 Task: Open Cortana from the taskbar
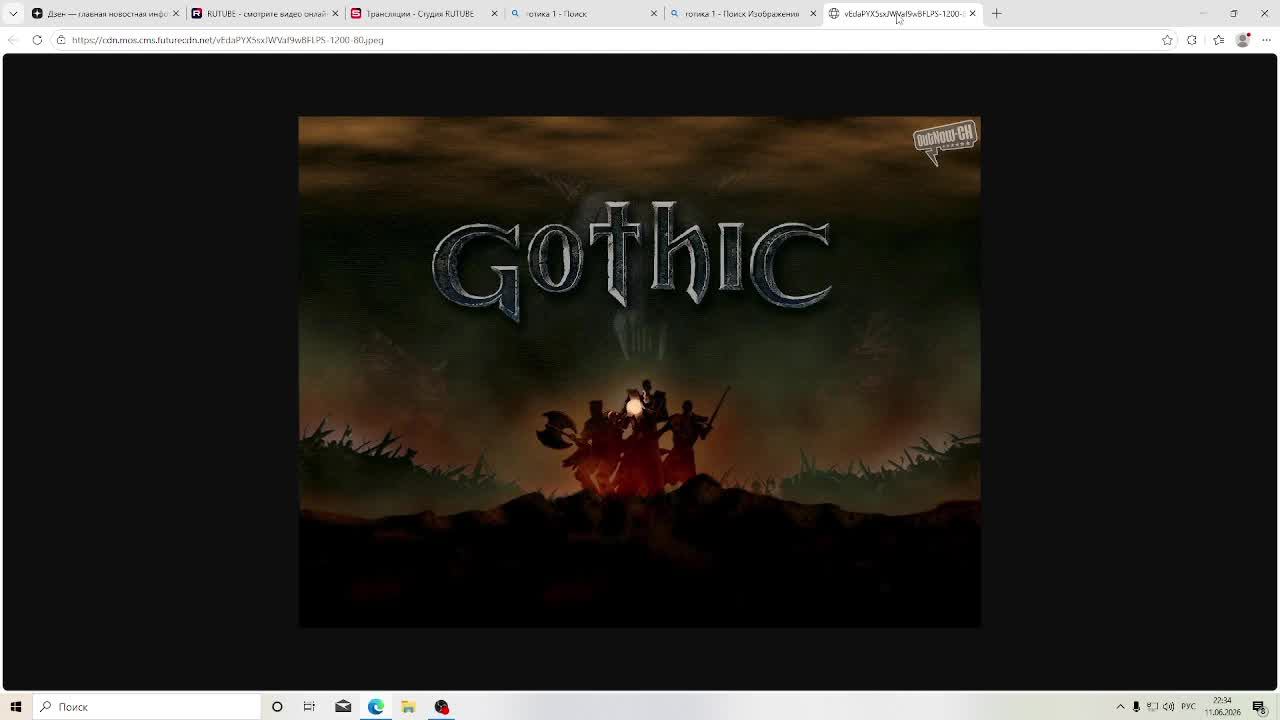pos(277,707)
